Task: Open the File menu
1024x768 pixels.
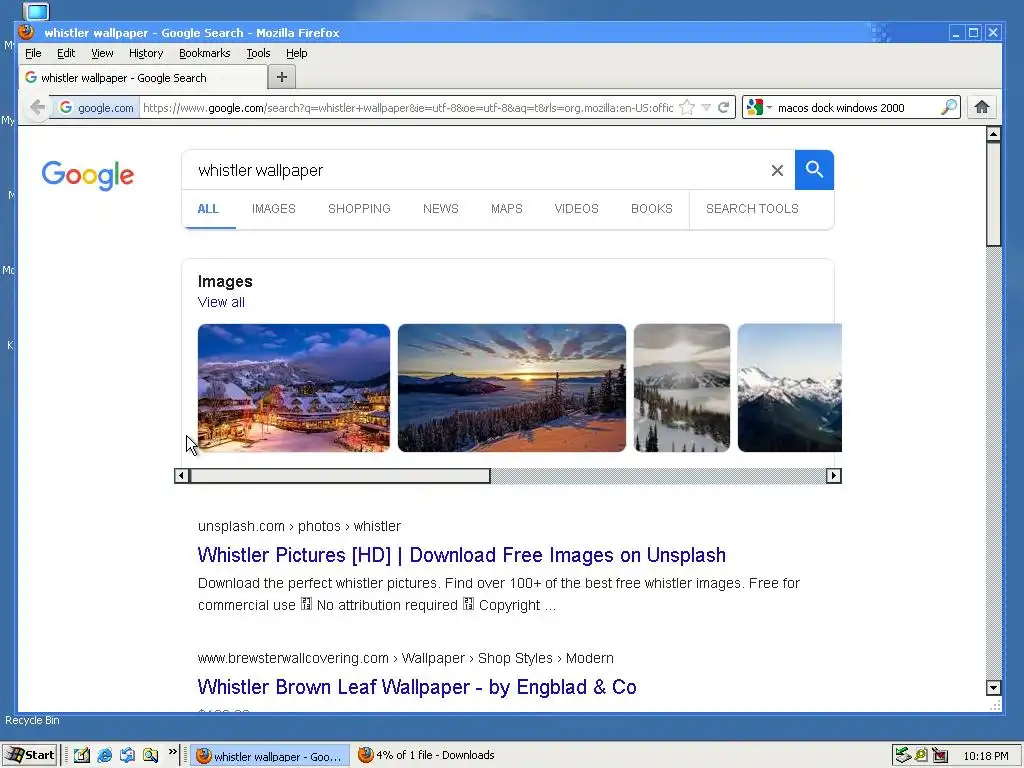Action: pyautogui.click(x=33, y=53)
